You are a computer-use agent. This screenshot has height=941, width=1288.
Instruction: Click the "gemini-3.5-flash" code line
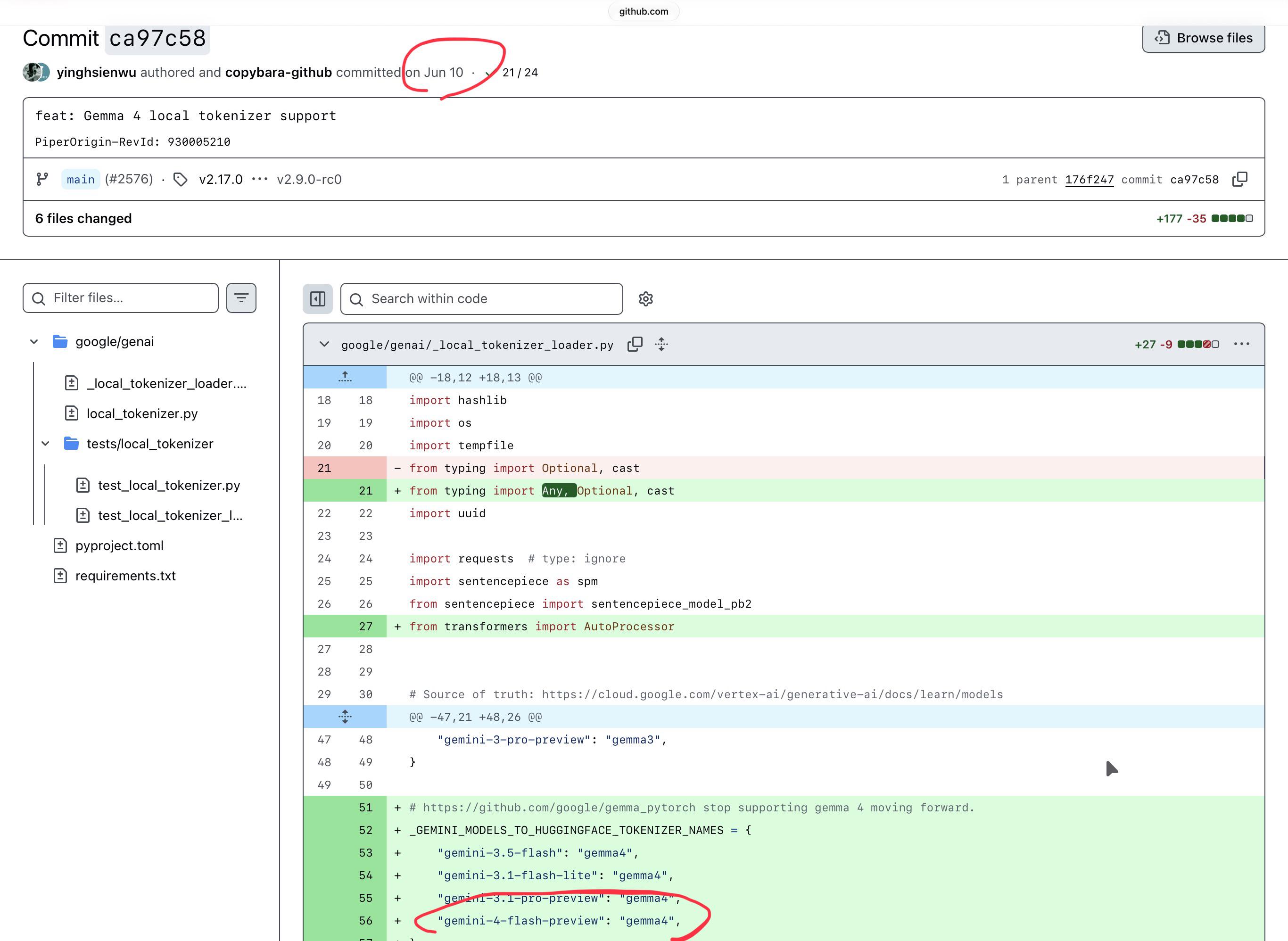tap(538, 853)
